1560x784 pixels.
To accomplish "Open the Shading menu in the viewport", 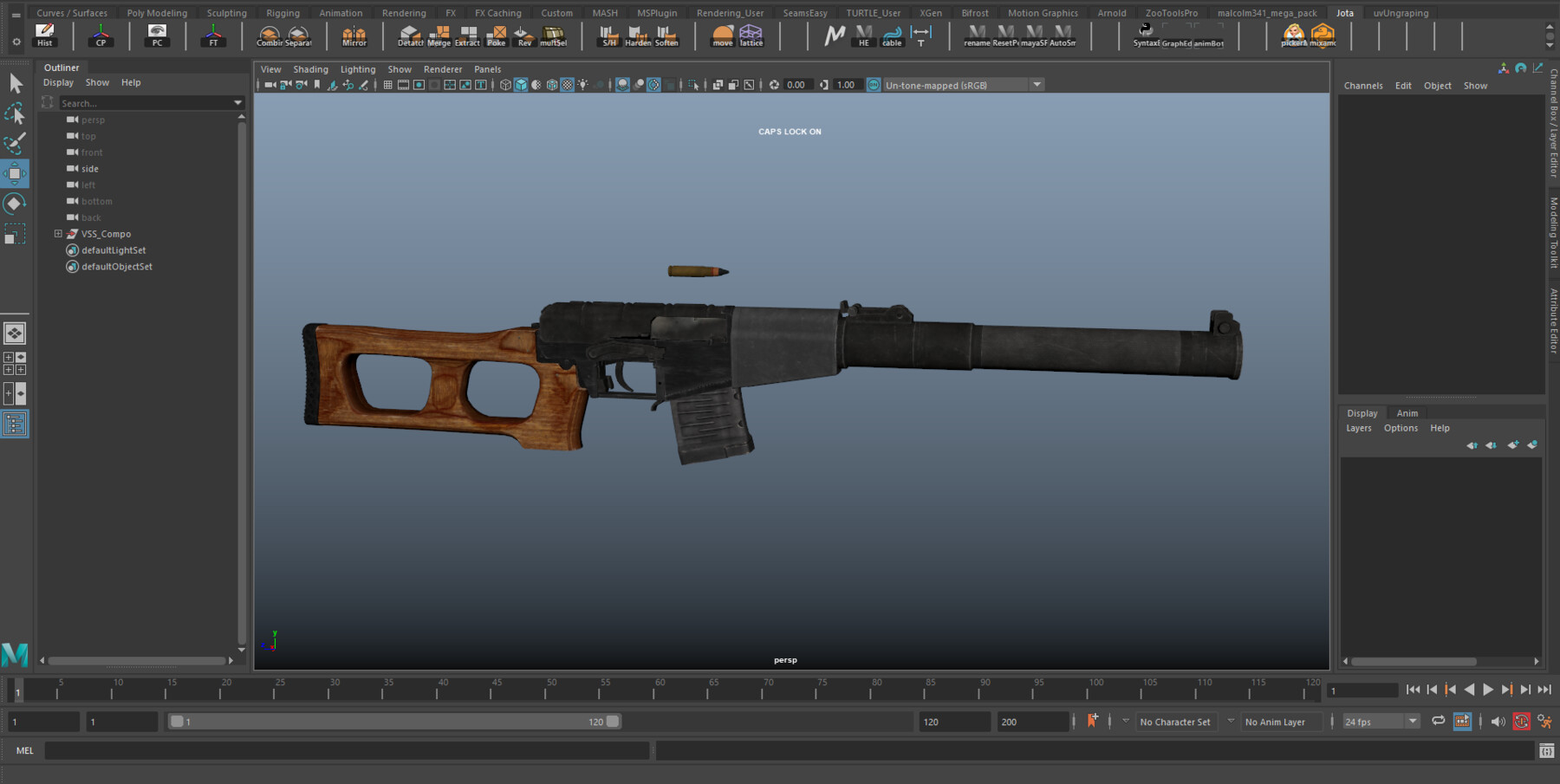I will pyautogui.click(x=310, y=69).
